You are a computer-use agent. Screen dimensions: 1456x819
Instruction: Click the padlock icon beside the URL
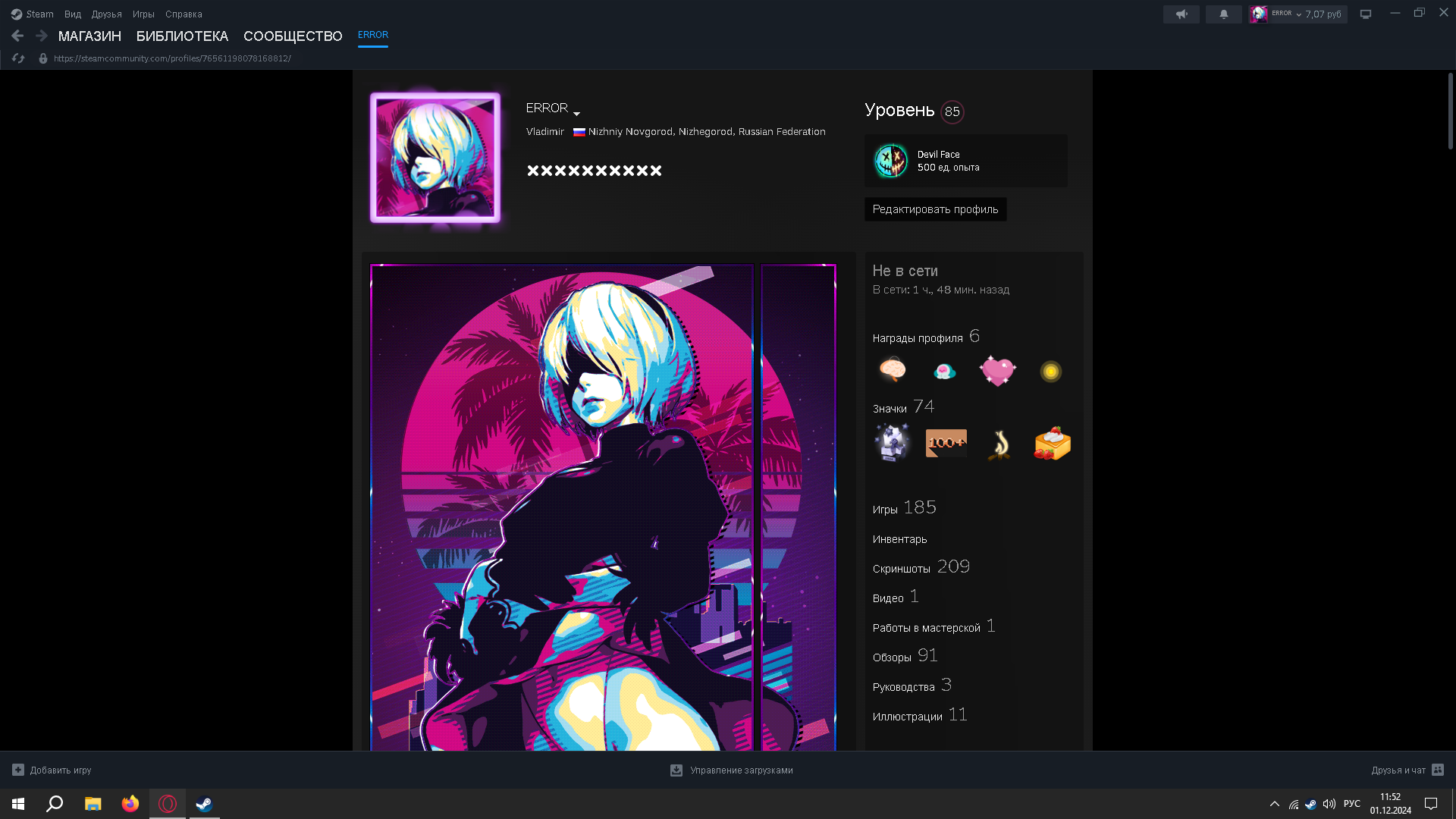click(x=43, y=58)
